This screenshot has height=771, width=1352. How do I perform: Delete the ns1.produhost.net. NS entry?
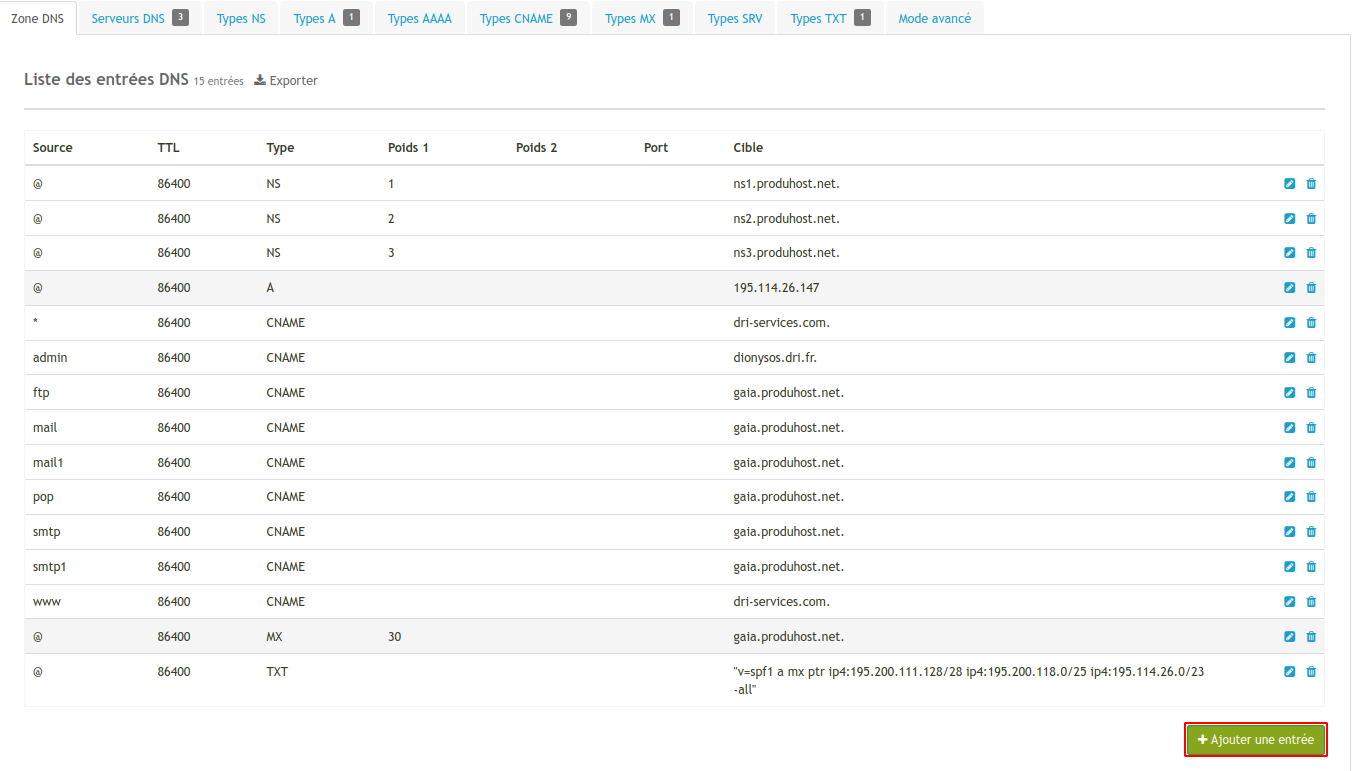(x=1311, y=184)
